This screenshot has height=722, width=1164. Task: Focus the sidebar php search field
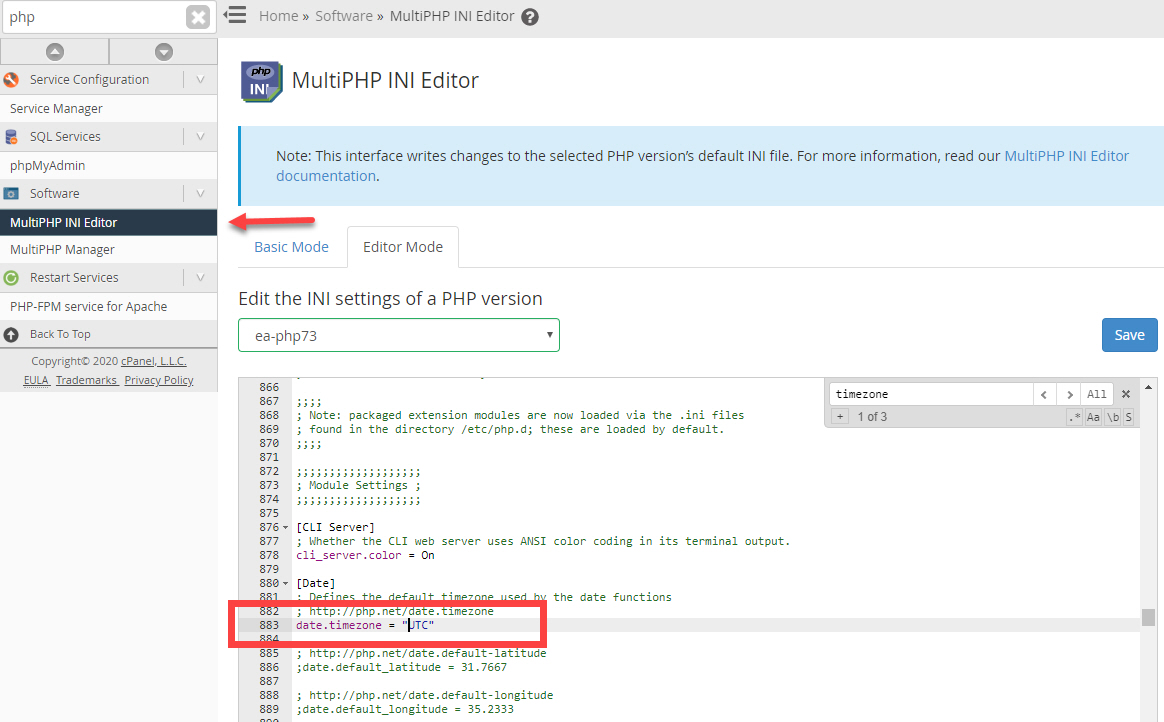[x=94, y=17]
